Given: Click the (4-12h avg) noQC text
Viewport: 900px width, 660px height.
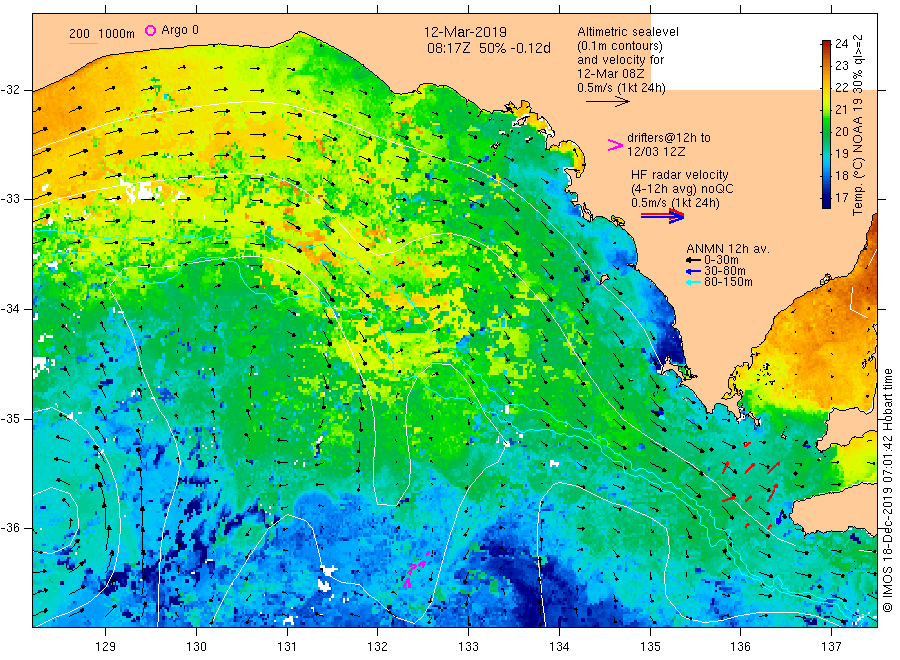Looking at the screenshot, I should [x=682, y=189].
